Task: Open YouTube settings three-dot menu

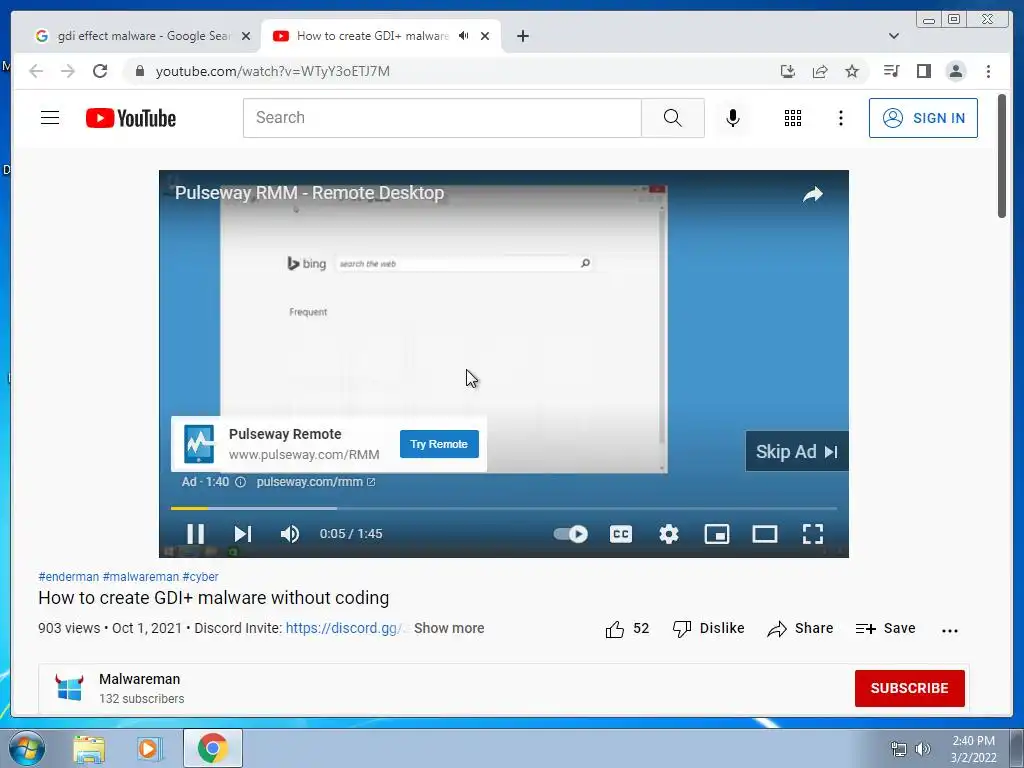Action: coord(840,118)
